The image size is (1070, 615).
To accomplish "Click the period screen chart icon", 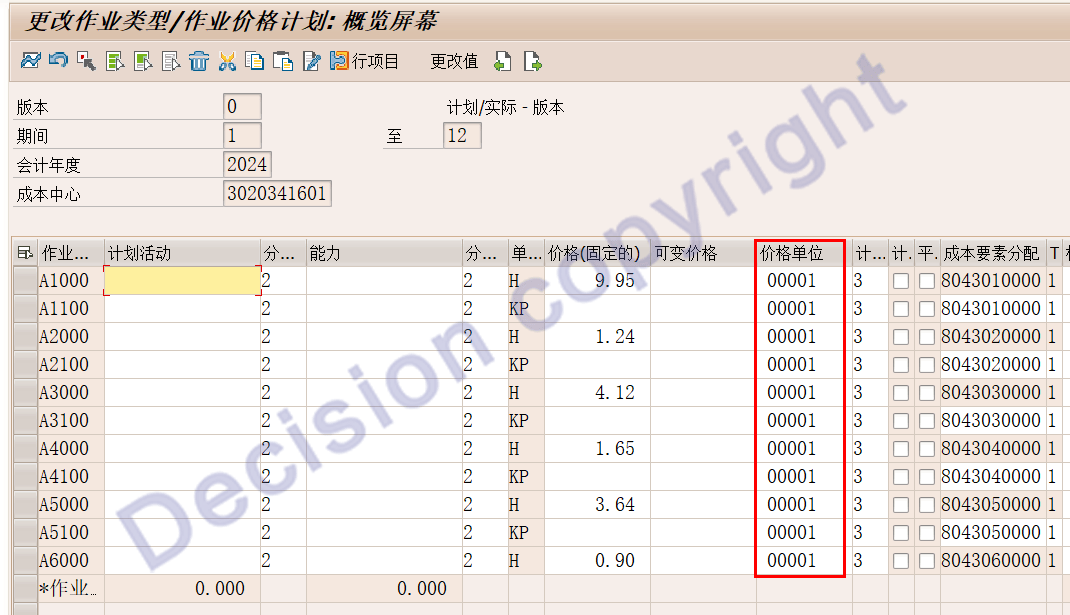I will click(x=30, y=61).
